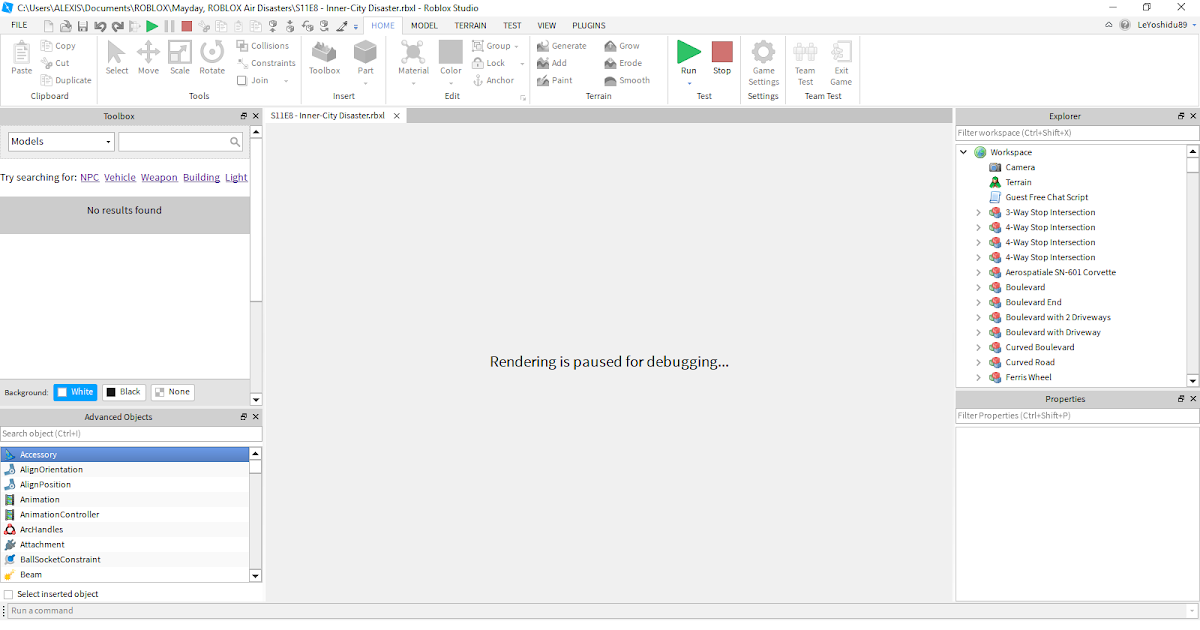Click the Save disk icon in quick access bar
Viewport: 1200px width, 630px height.
click(x=83, y=25)
